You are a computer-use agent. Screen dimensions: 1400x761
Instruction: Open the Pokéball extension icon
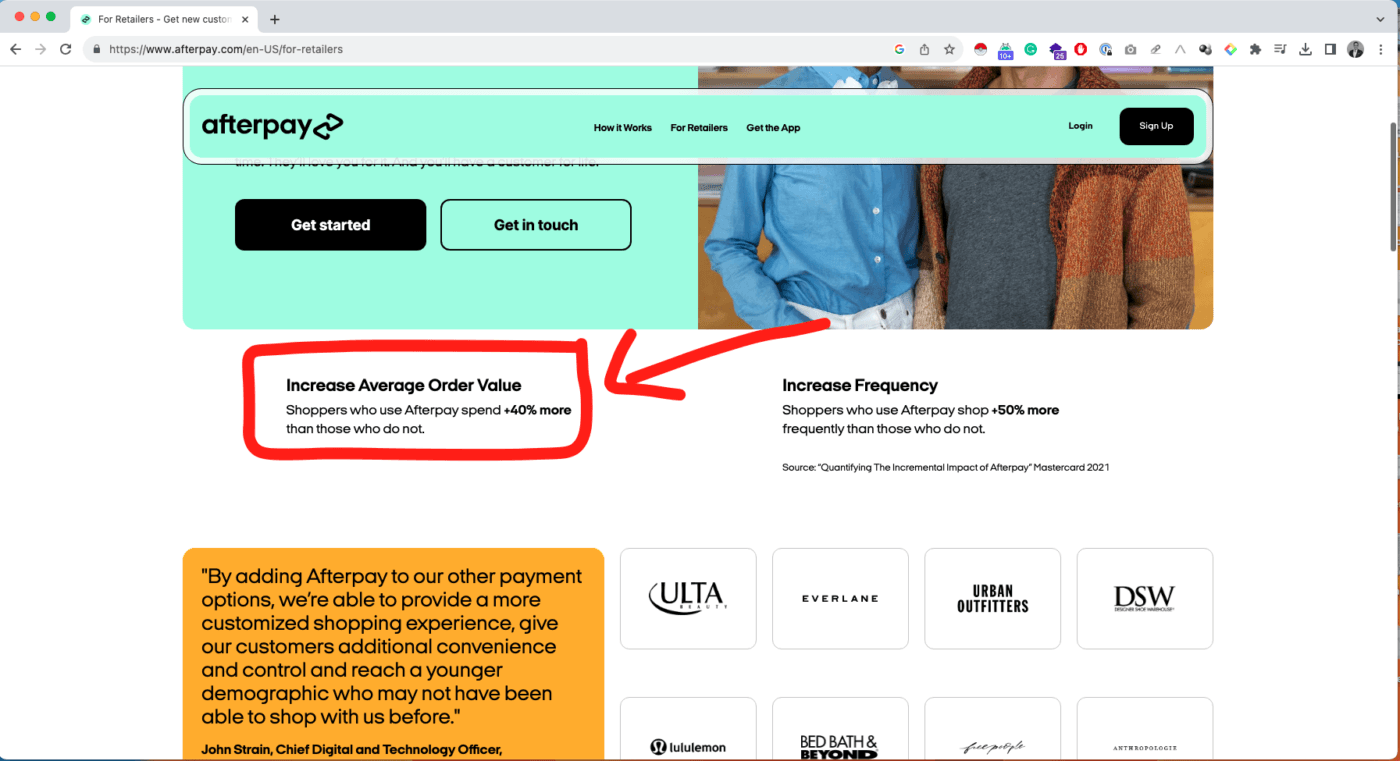980,48
